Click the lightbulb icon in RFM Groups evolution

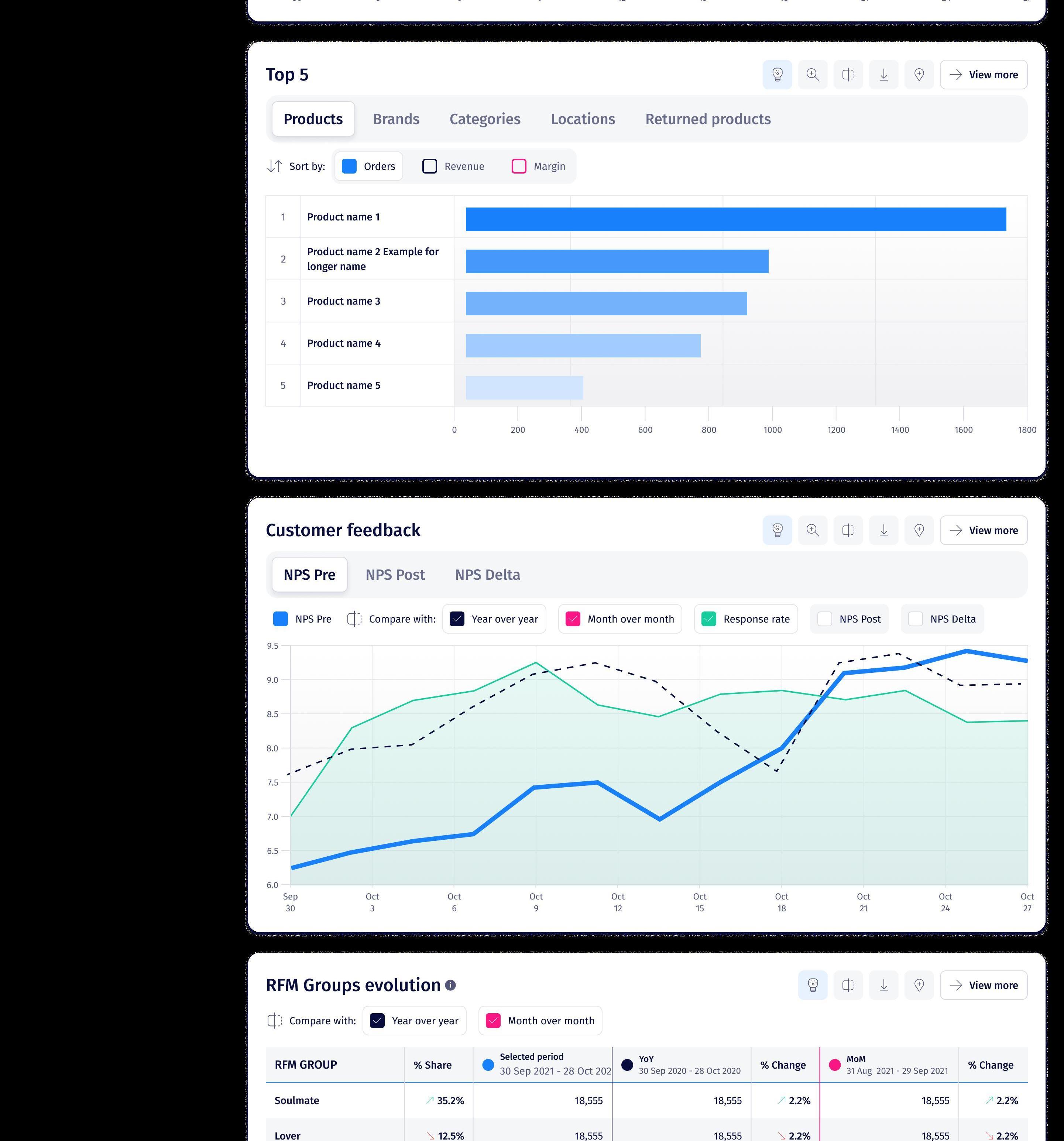coord(812,985)
